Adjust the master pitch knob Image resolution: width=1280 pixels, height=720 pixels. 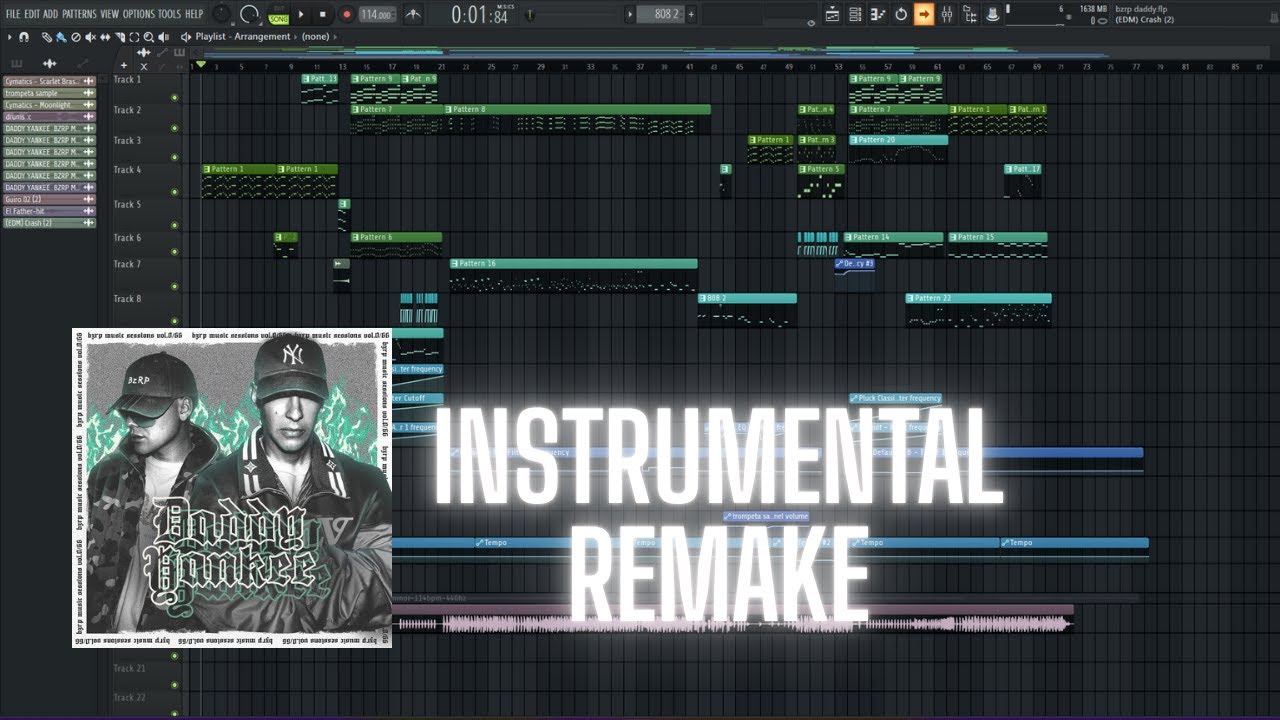(249, 14)
